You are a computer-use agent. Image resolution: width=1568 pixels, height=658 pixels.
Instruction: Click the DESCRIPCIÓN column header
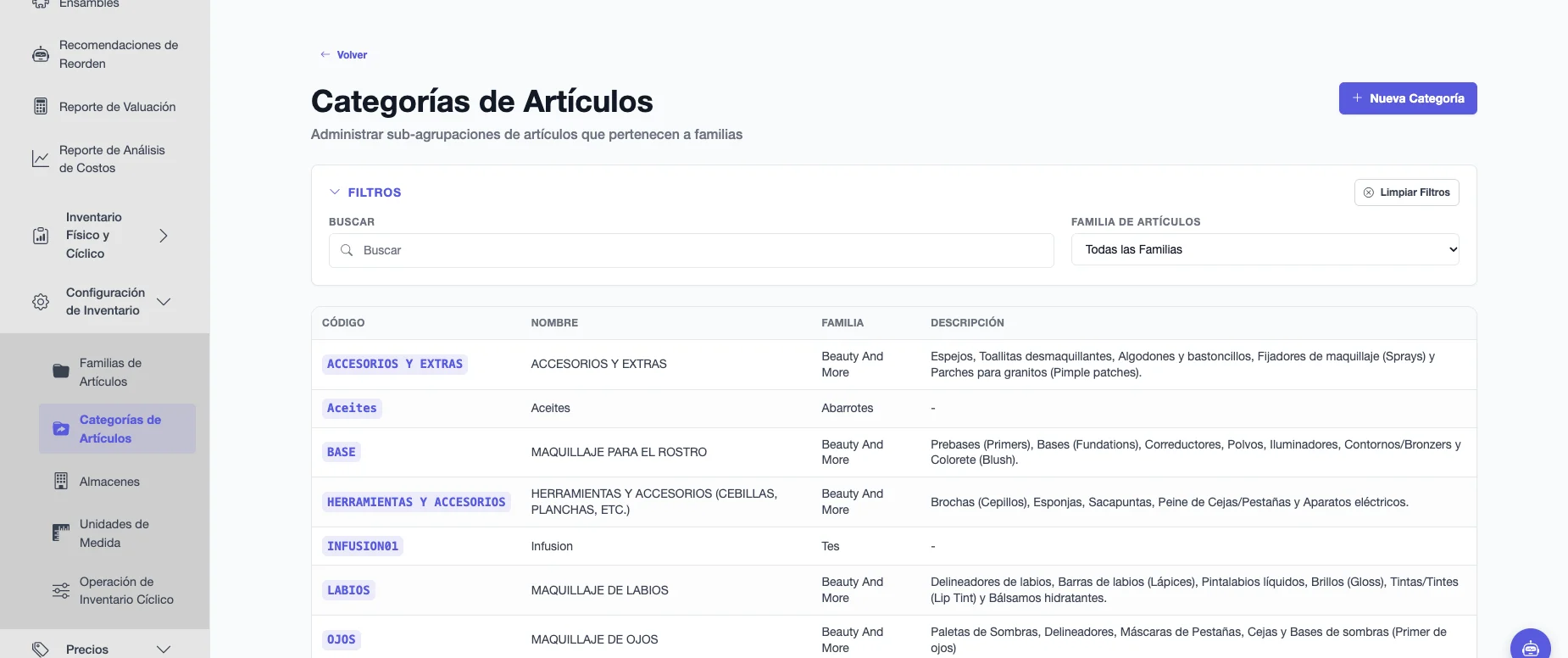click(967, 323)
